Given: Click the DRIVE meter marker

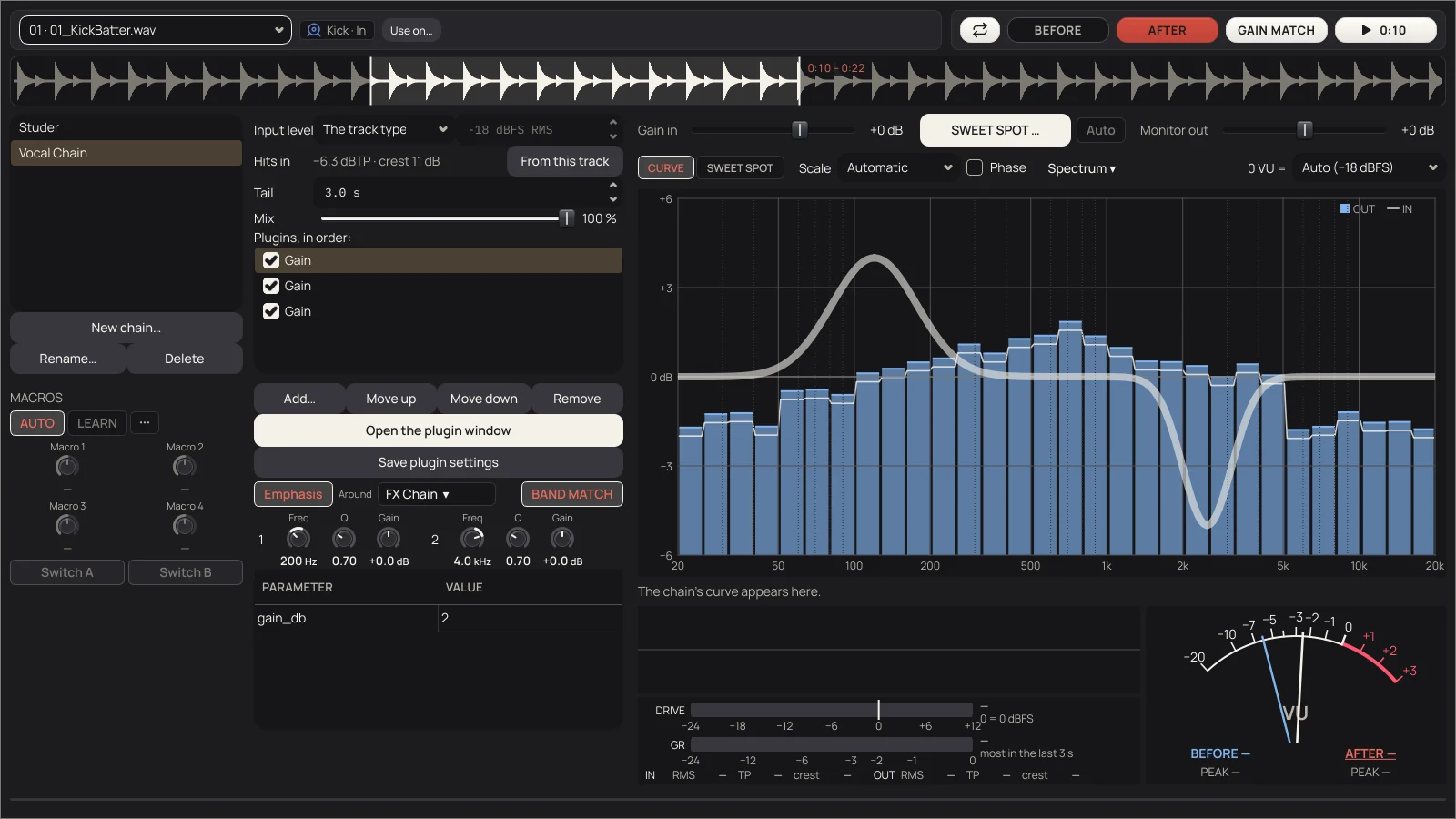Looking at the screenshot, I should click(x=878, y=710).
